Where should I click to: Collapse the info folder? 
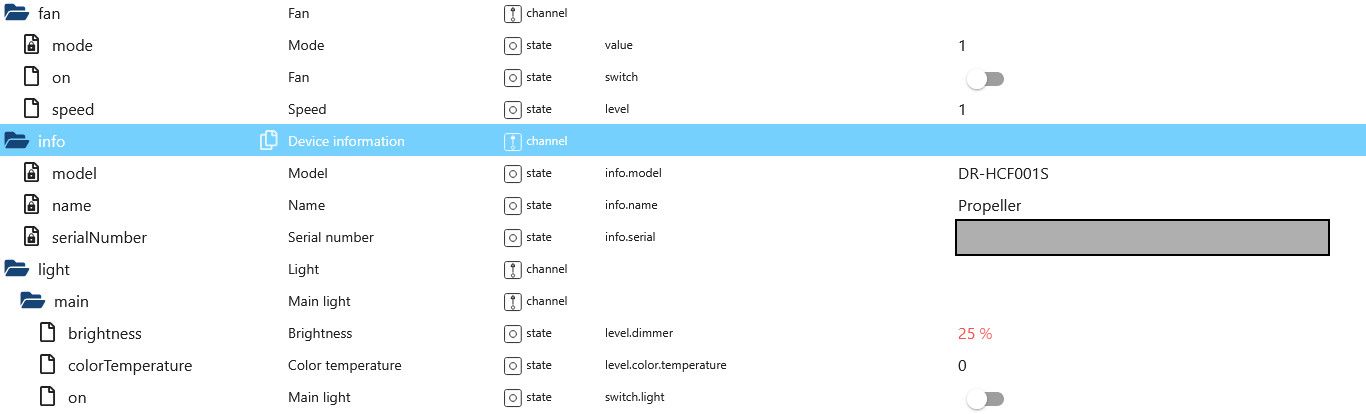[16, 141]
